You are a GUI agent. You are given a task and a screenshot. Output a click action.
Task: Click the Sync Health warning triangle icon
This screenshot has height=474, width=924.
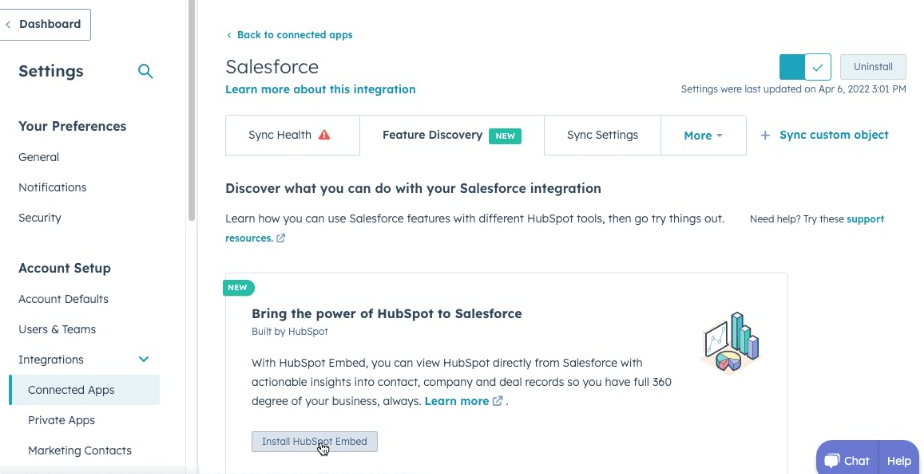pos(324,135)
